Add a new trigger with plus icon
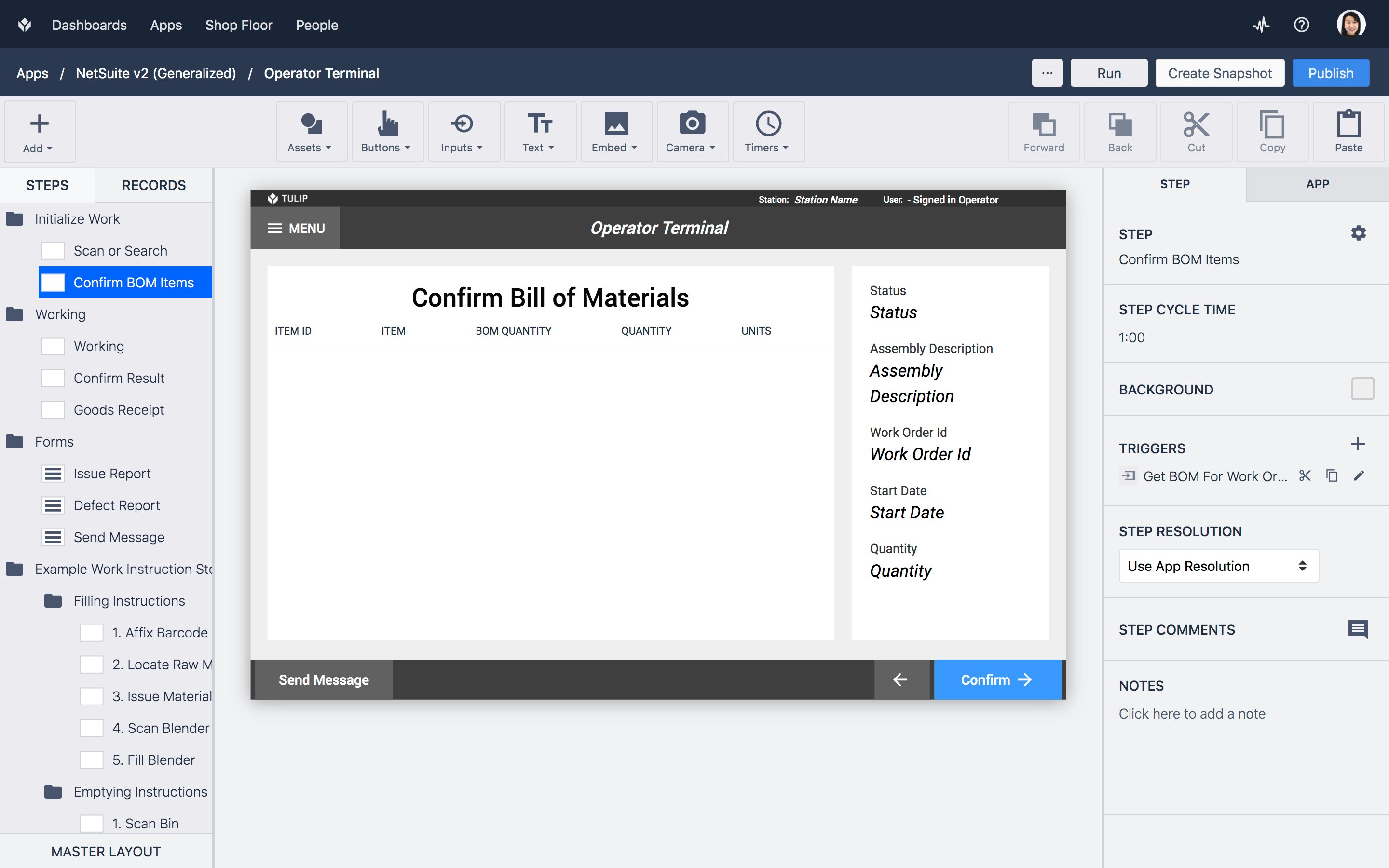 click(1358, 444)
